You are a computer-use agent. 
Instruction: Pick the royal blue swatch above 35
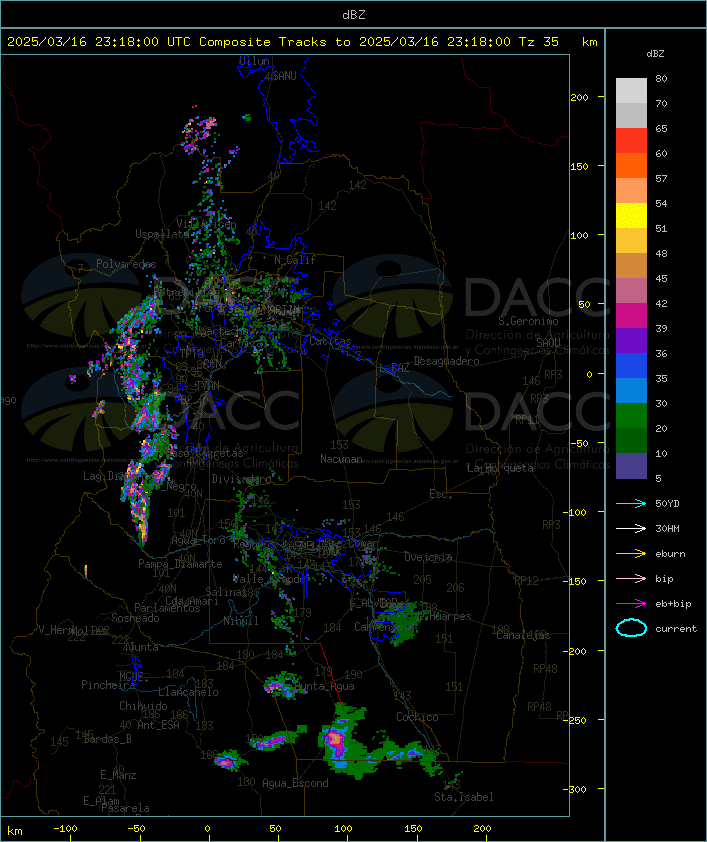[x=631, y=365]
